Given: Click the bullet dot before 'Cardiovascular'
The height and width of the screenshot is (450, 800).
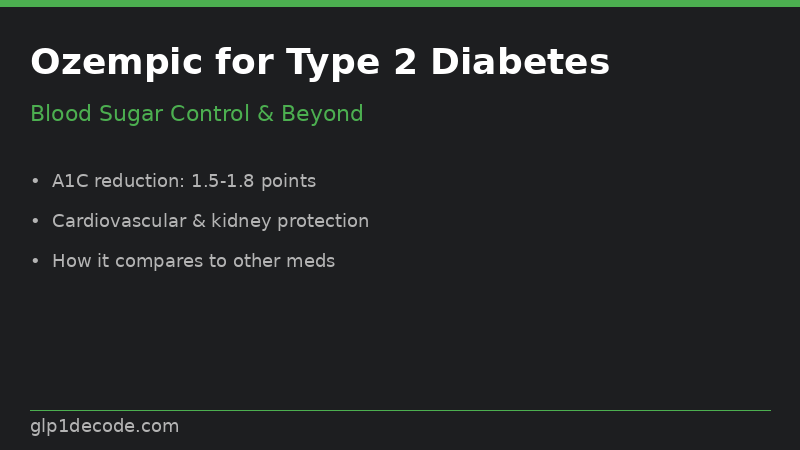Looking at the screenshot, I should (35, 221).
